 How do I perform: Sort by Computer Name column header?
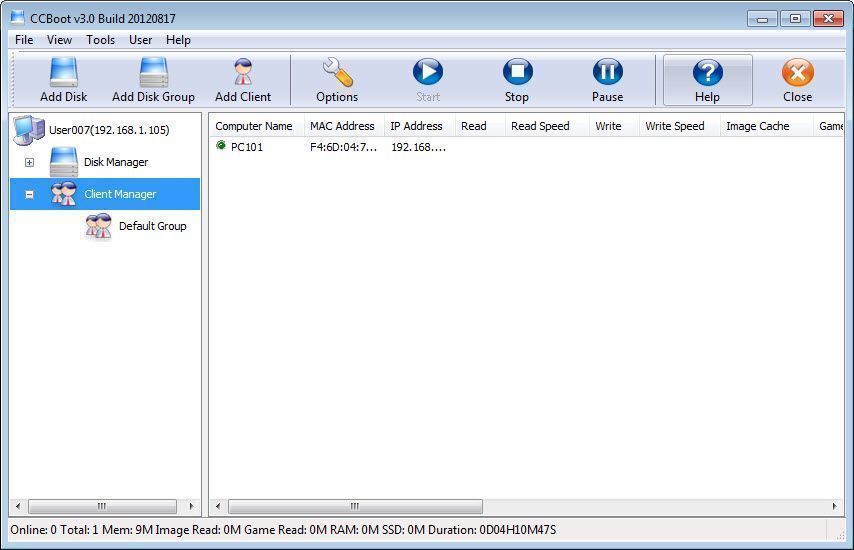(x=257, y=126)
